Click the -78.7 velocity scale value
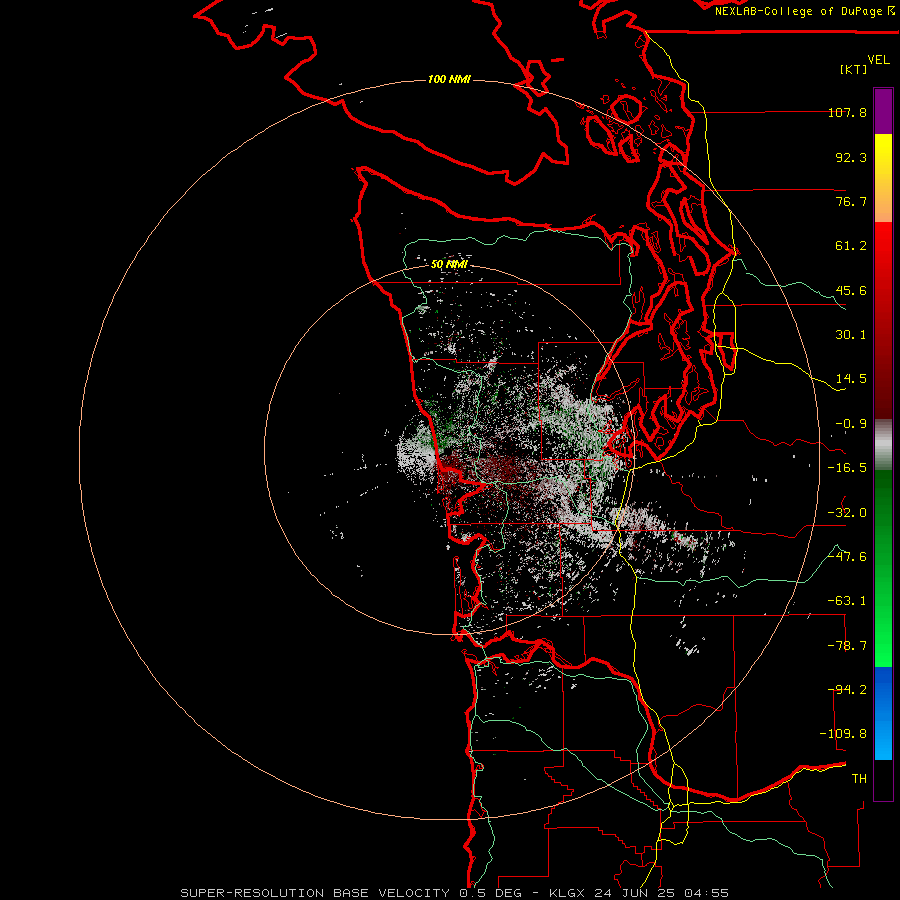The width and height of the screenshot is (900, 900). (847, 646)
